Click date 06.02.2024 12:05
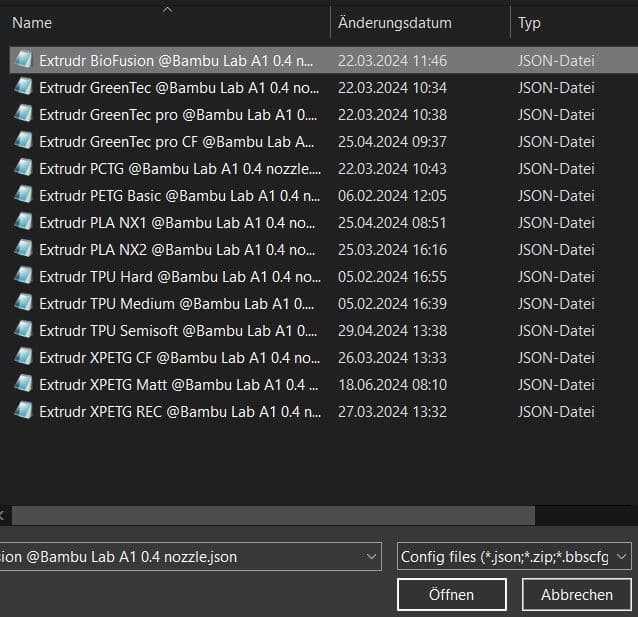The height and width of the screenshot is (617, 638). [x=392, y=196]
